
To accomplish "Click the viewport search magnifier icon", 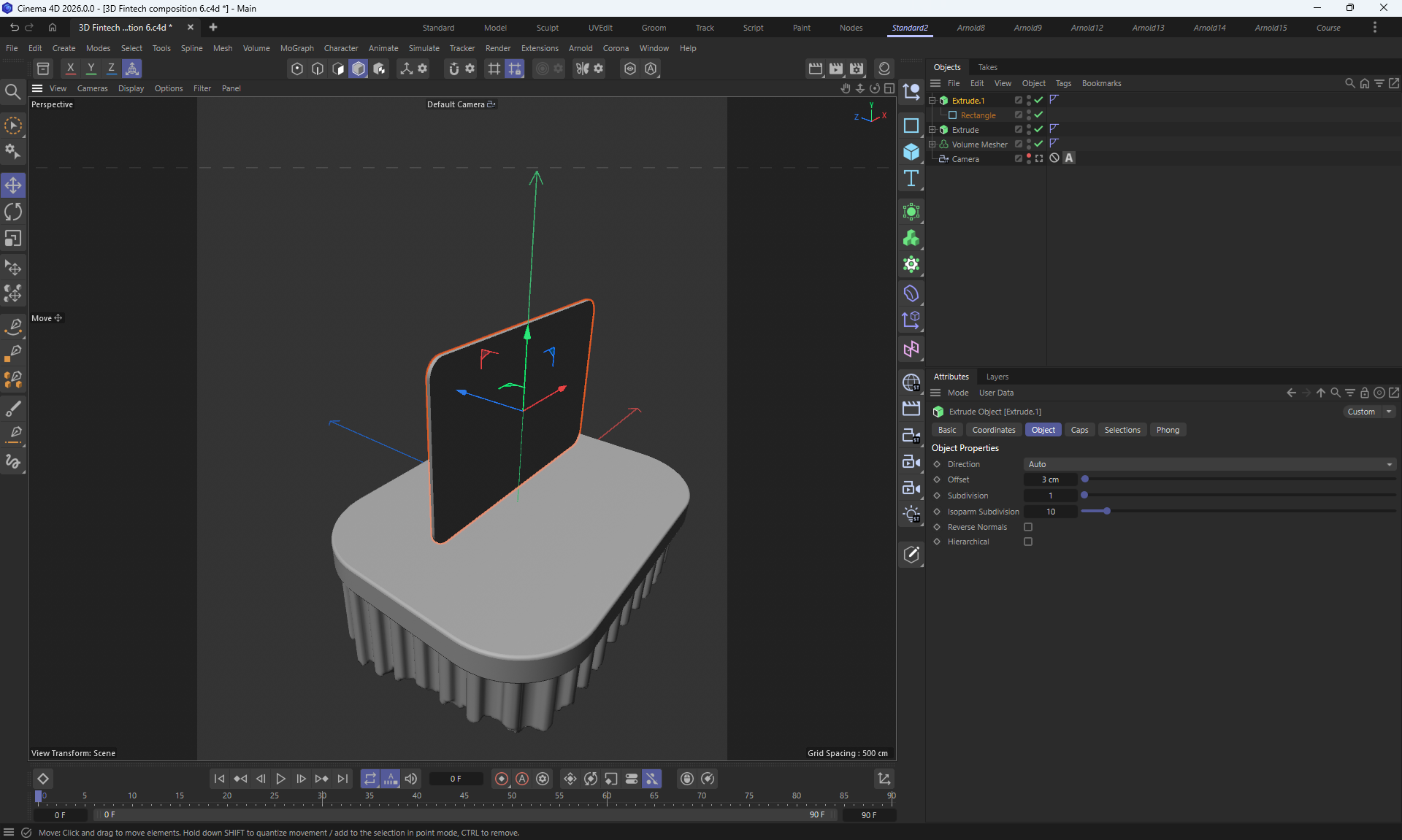I will point(12,92).
